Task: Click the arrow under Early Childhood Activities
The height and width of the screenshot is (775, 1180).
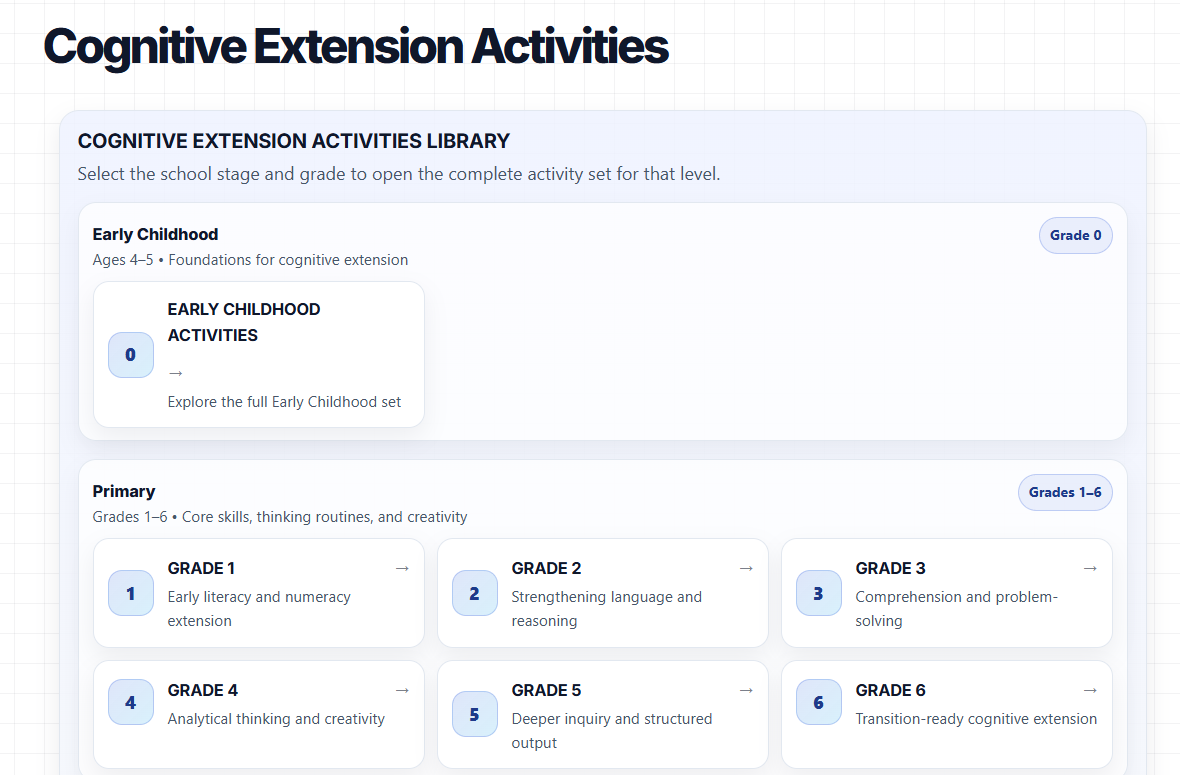Action: pos(176,373)
